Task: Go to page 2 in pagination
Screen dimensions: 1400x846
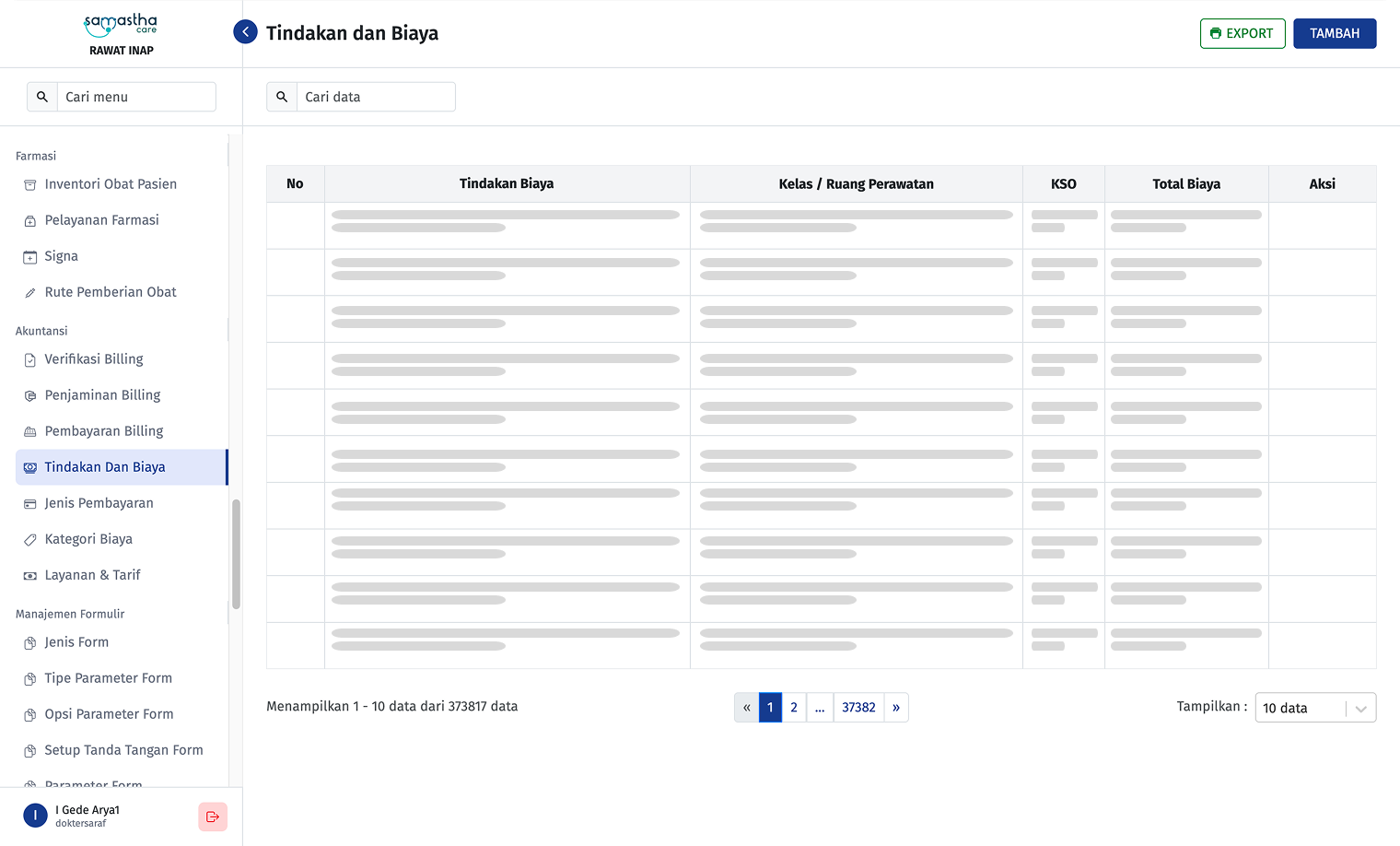Action: pos(794,708)
